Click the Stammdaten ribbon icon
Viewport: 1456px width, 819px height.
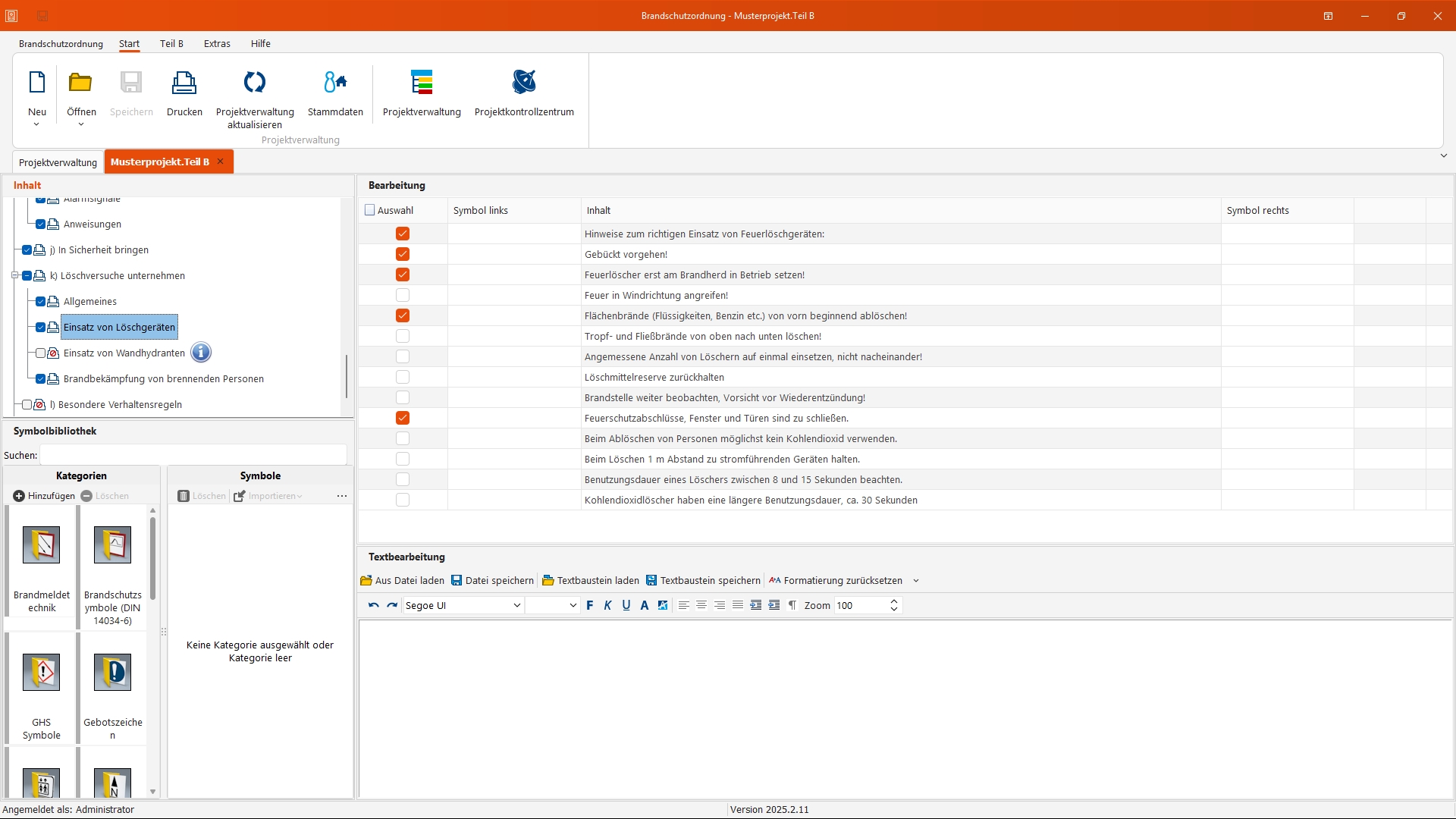tap(335, 82)
